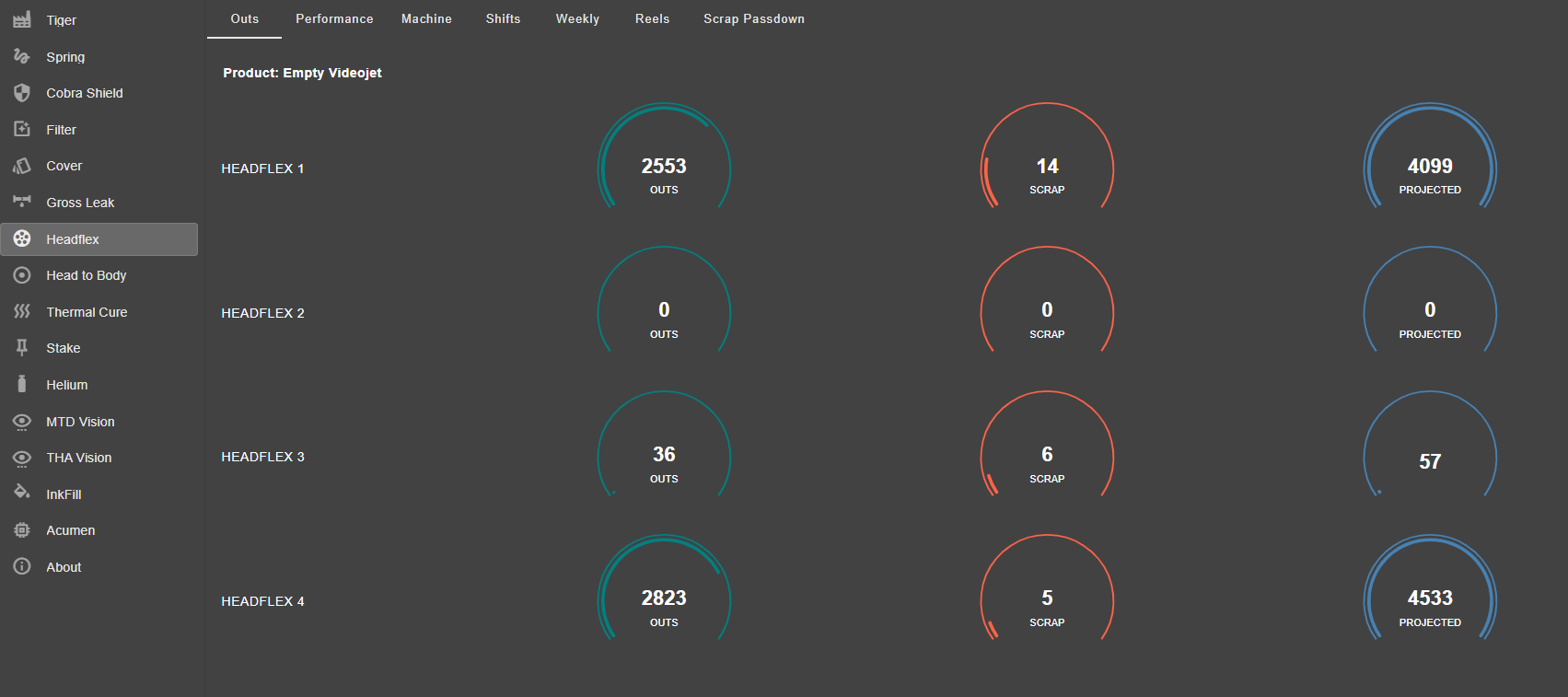The height and width of the screenshot is (697, 1568).
Task: Open the Acumen label in sidebar
Action: (x=71, y=530)
